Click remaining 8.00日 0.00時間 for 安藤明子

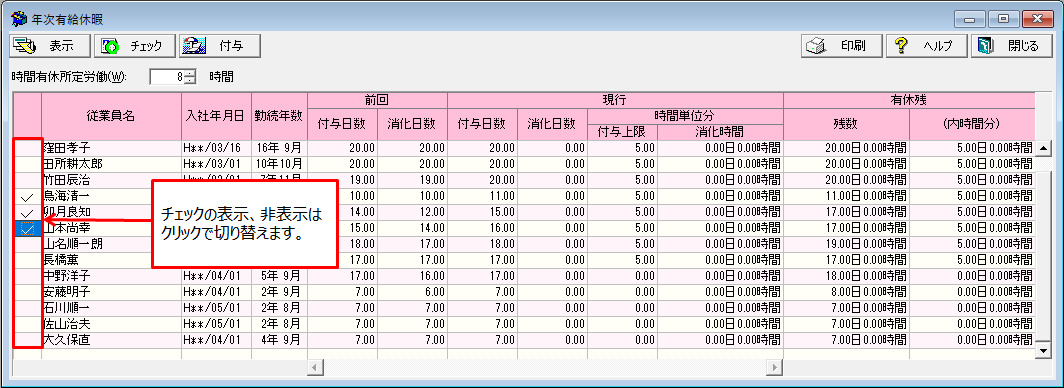tap(846, 292)
